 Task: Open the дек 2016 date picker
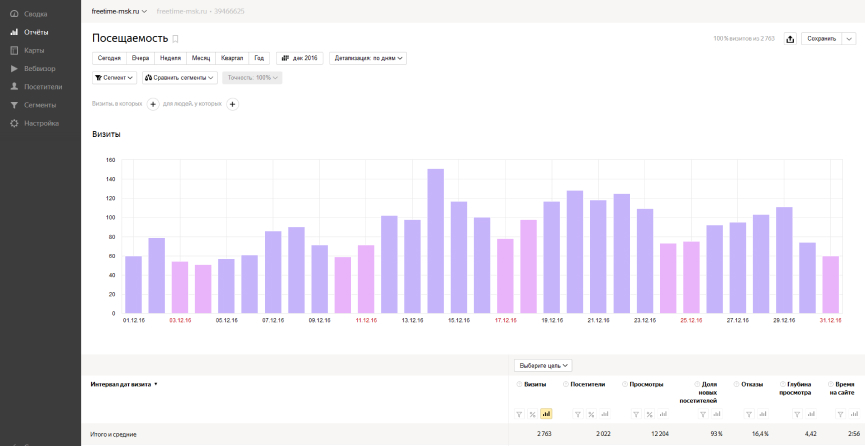point(300,58)
